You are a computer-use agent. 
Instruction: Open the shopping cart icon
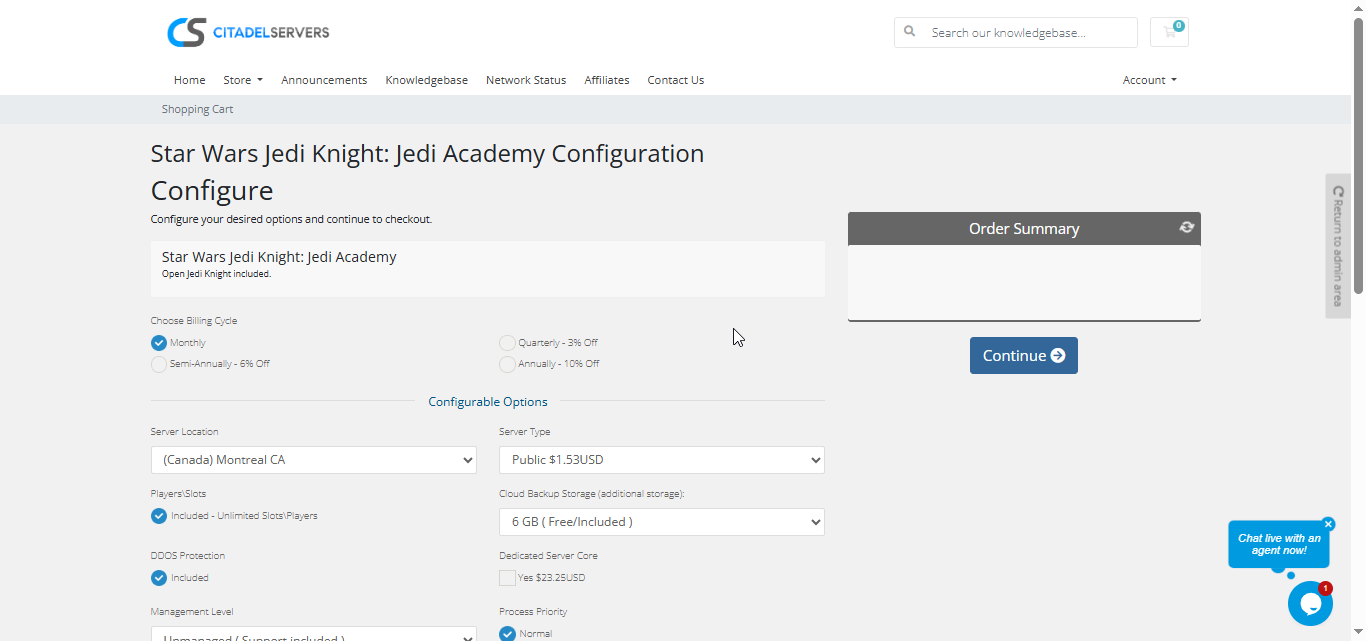pyautogui.click(x=1169, y=32)
